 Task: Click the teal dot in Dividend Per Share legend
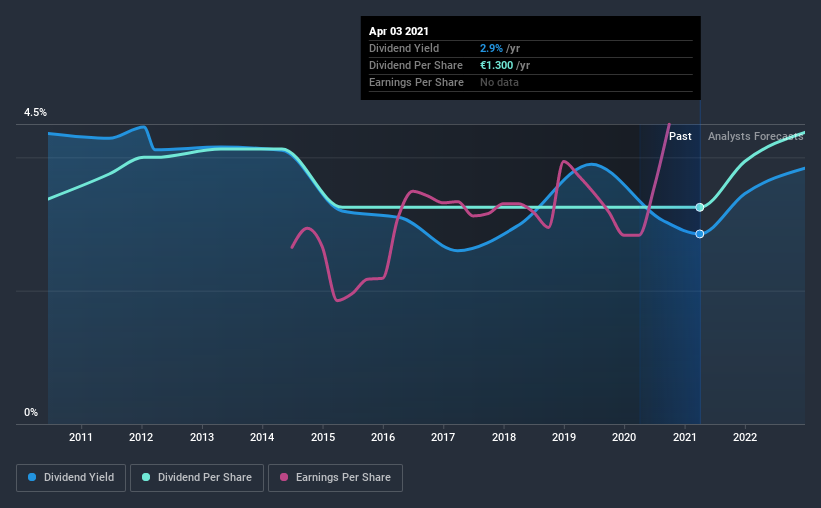(146, 477)
